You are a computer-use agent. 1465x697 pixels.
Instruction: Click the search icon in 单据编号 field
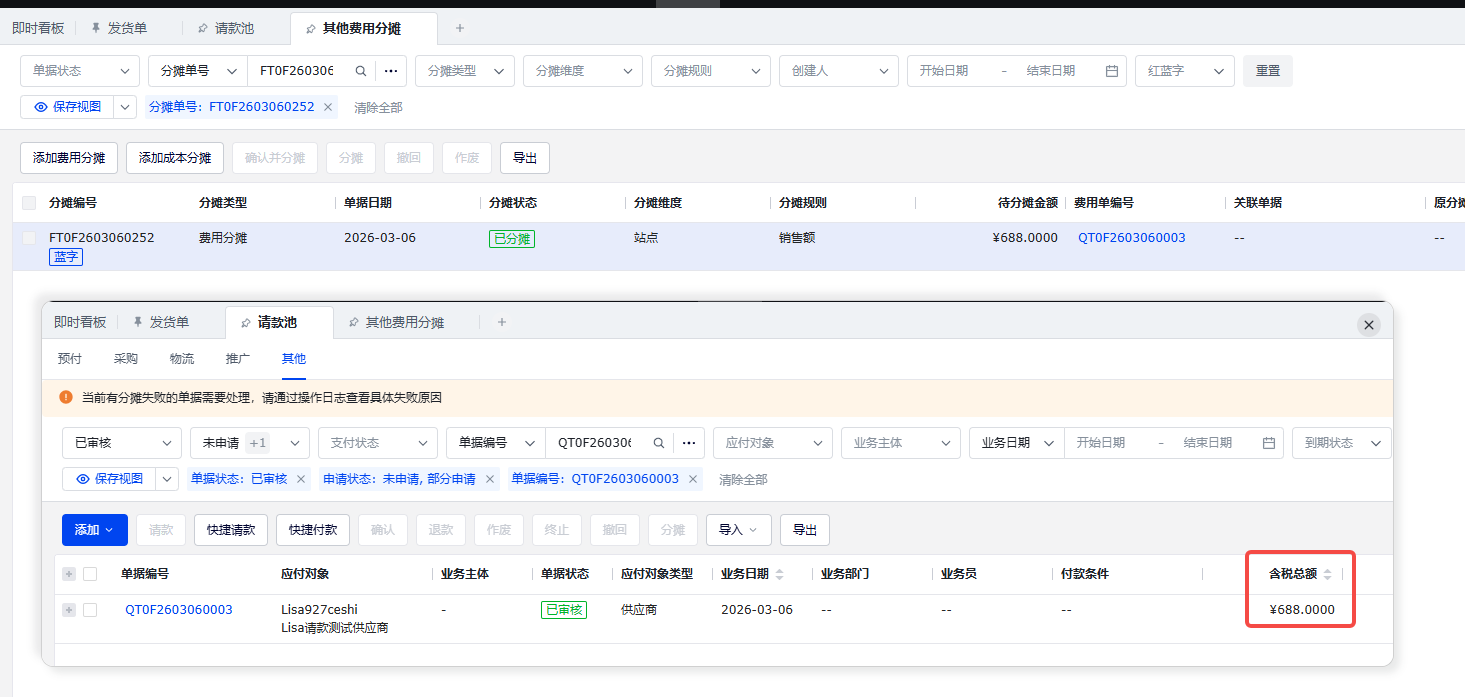659,443
